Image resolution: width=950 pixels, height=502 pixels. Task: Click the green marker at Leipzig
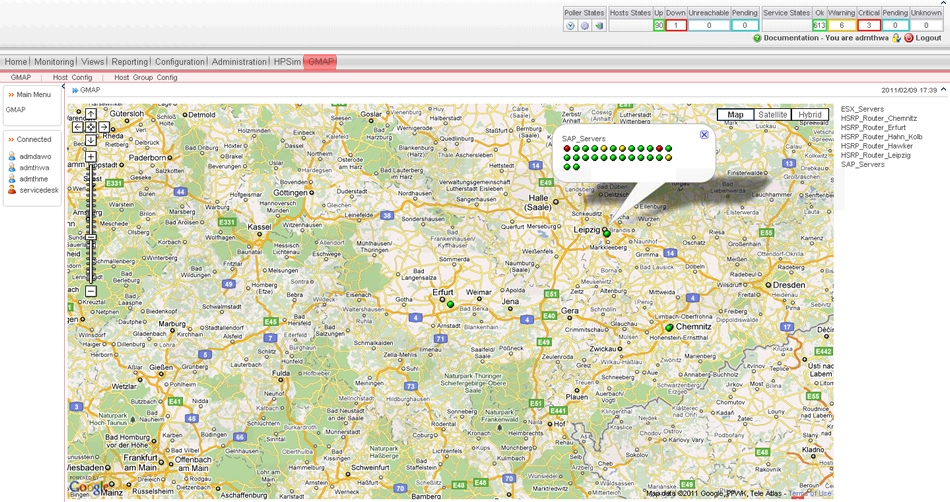point(606,233)
